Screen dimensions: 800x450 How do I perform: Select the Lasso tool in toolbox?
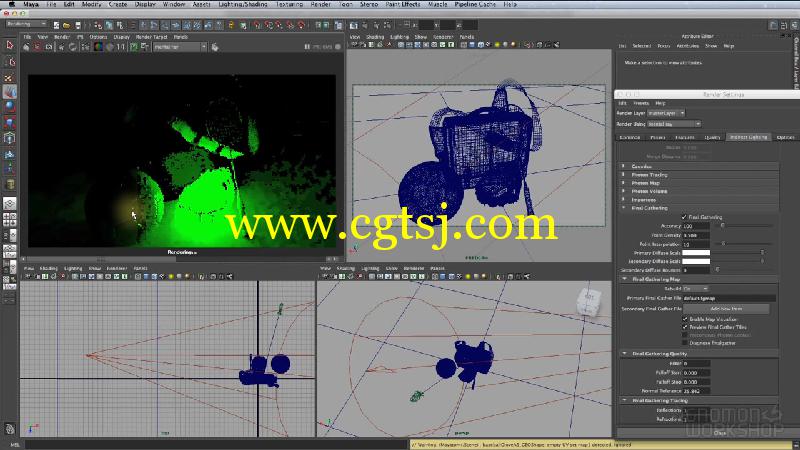tap(10, 62)
